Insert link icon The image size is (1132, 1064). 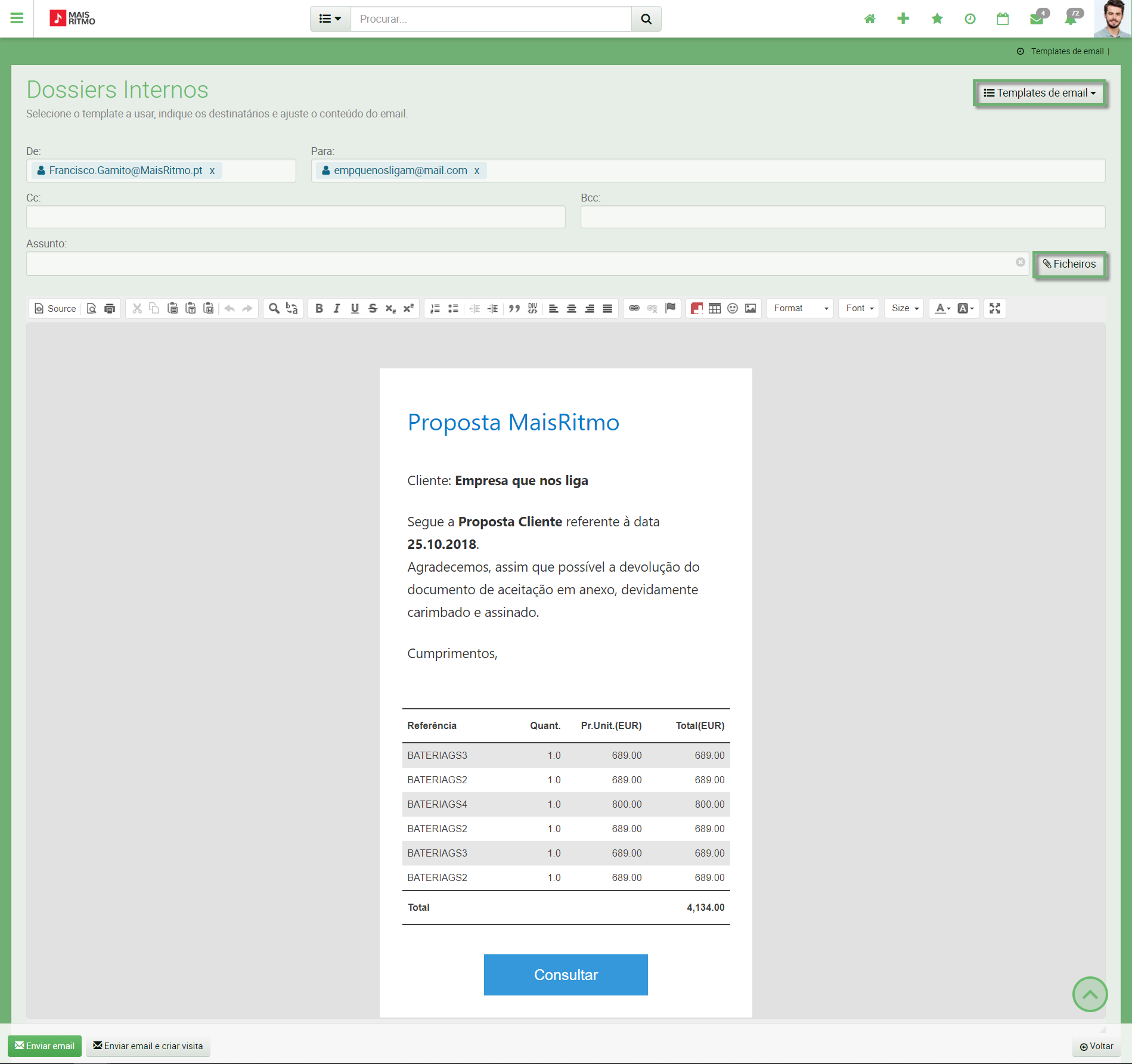click(634, 308)
